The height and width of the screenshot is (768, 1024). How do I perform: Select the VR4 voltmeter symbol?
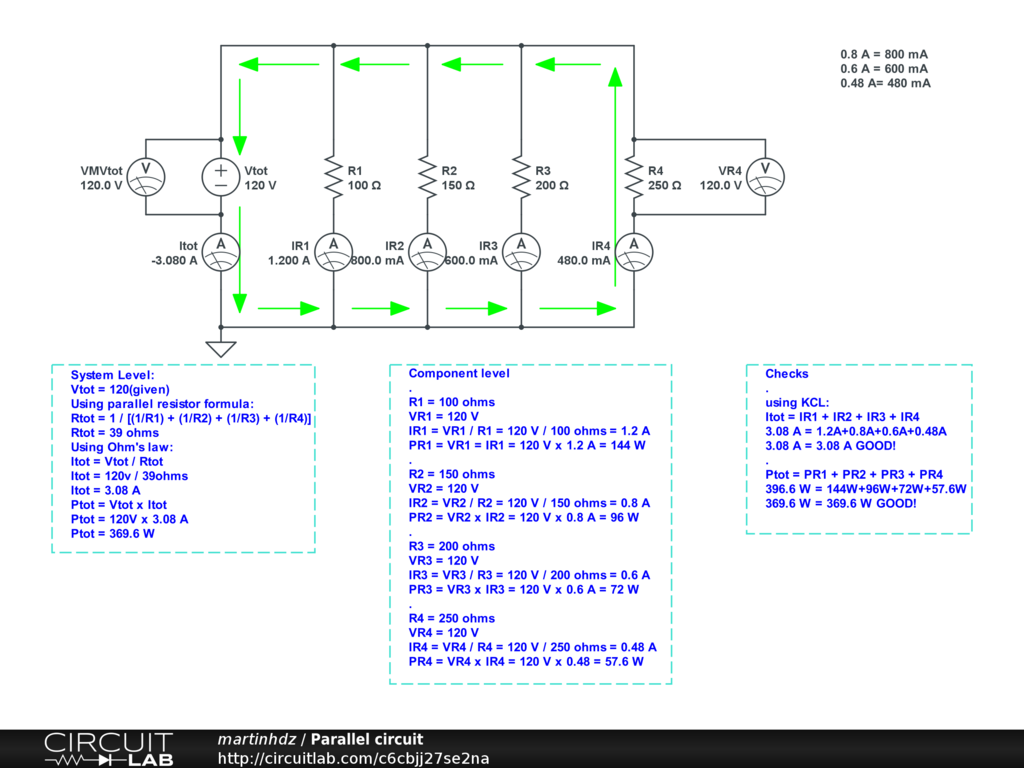pos(765,177)
